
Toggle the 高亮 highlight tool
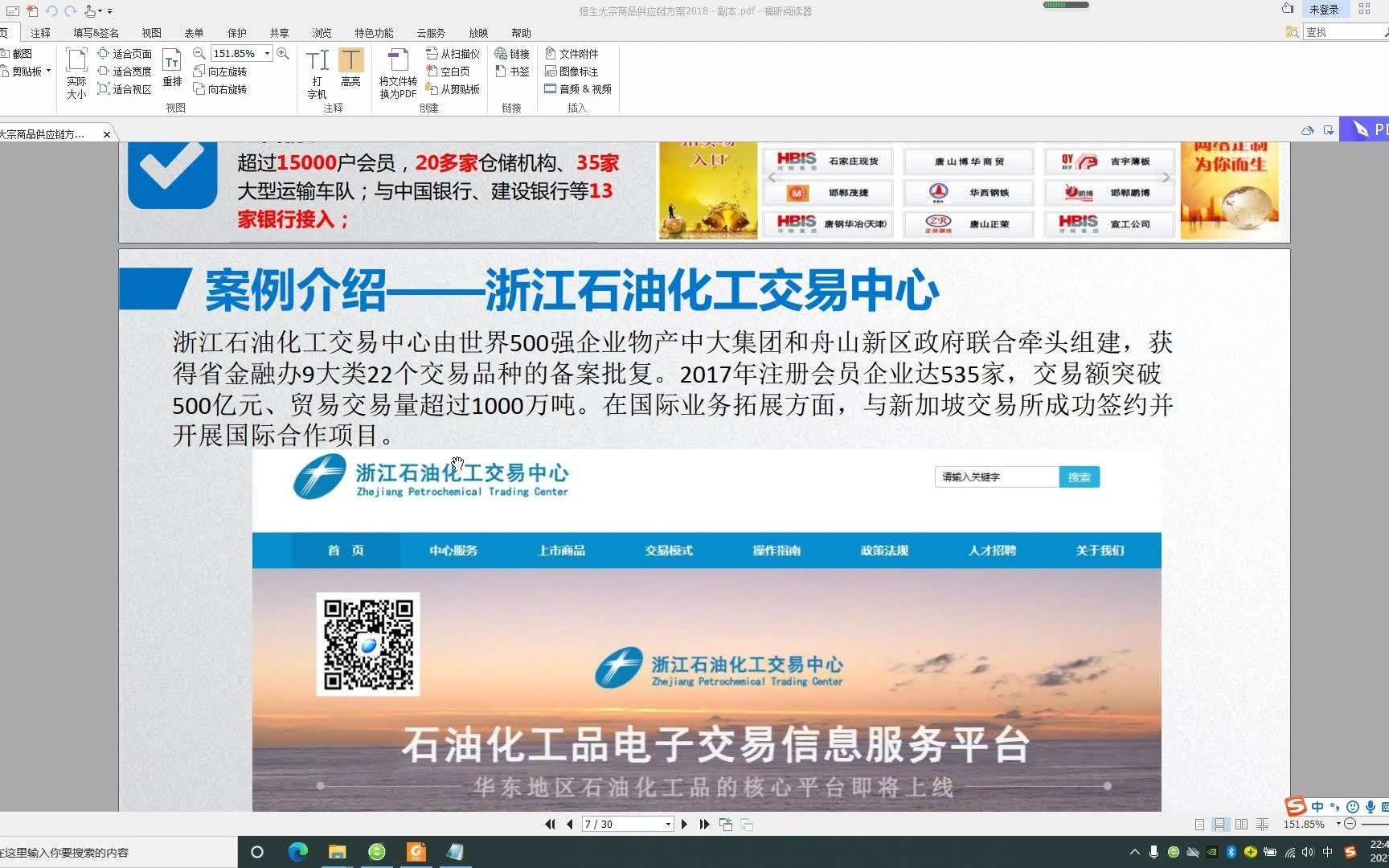351,68
